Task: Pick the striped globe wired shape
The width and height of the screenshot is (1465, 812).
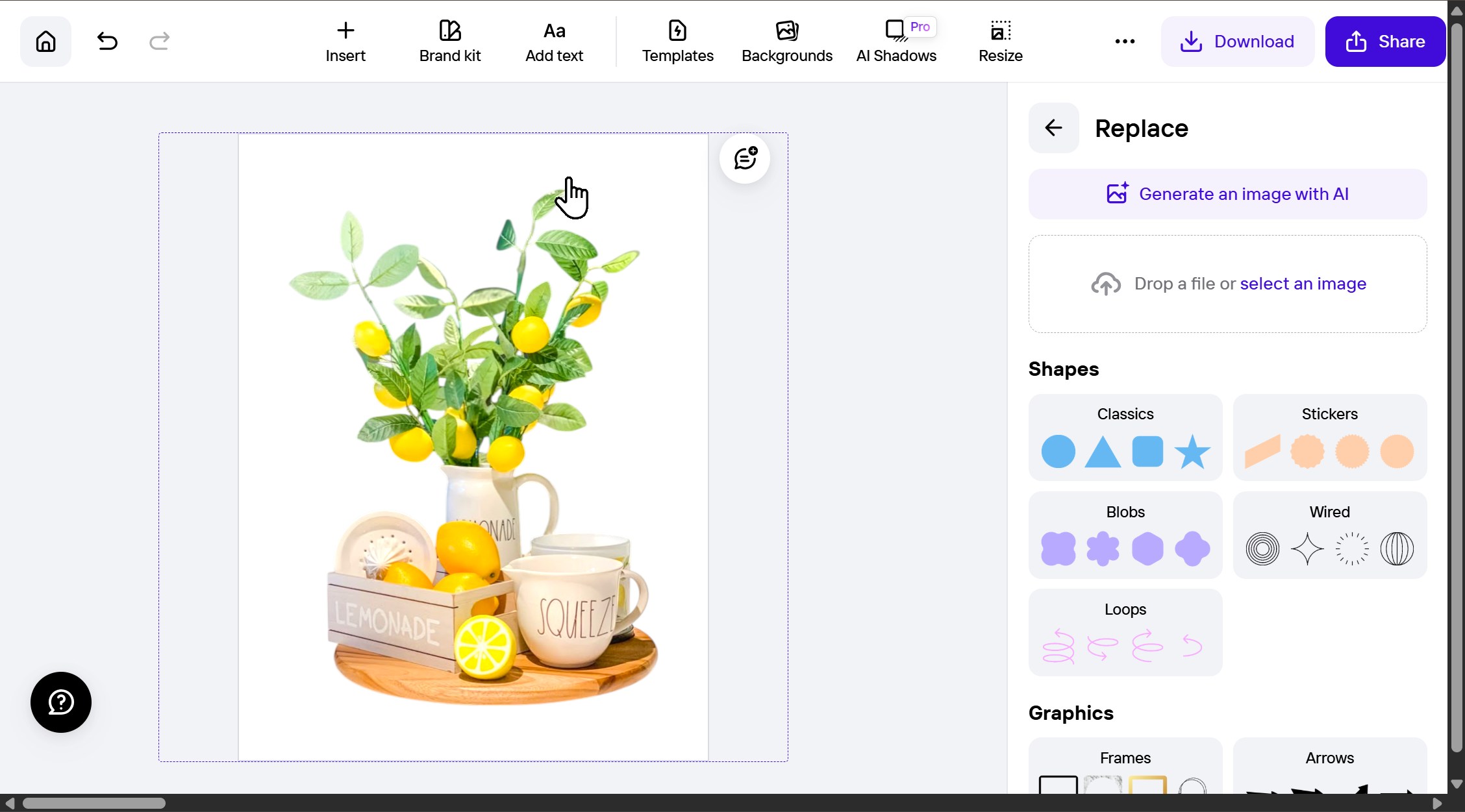Action: (1397, 549)
